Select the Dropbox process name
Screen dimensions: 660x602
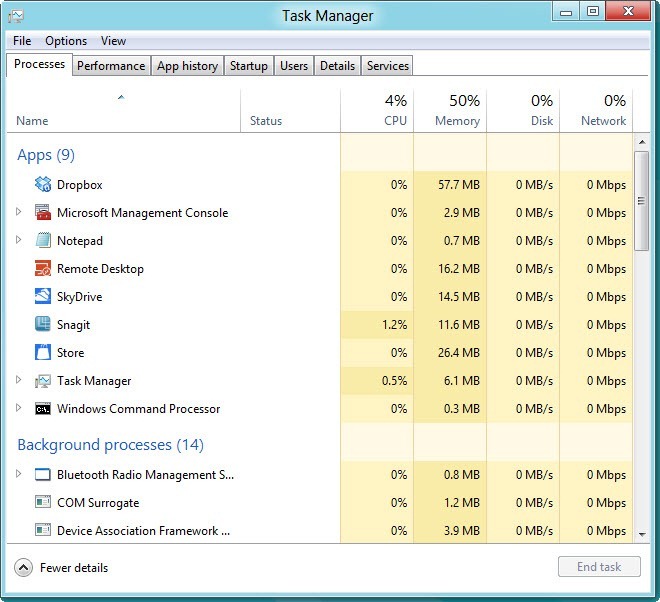click(80, 185)
